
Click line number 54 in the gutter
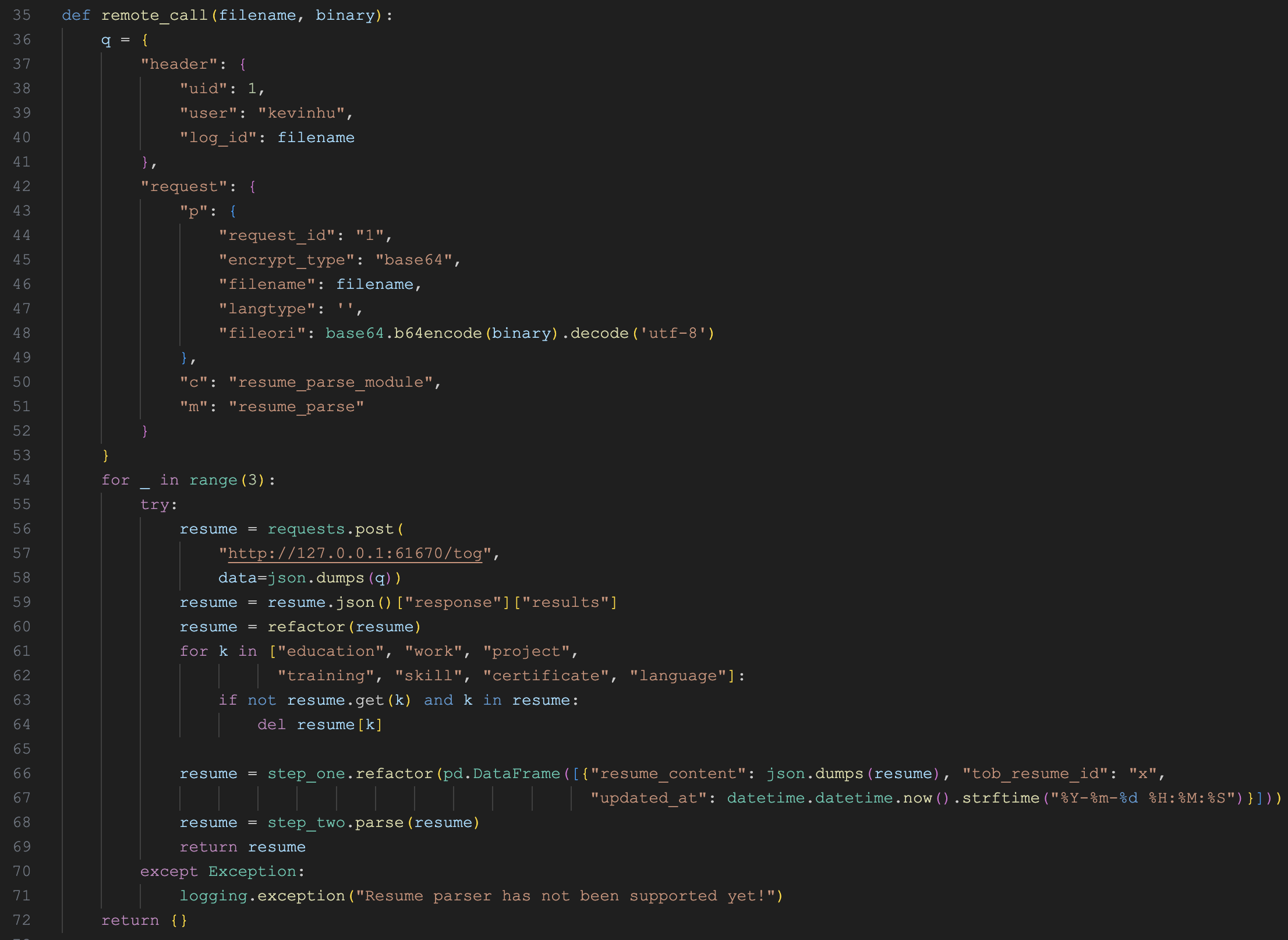coord(22,480)
